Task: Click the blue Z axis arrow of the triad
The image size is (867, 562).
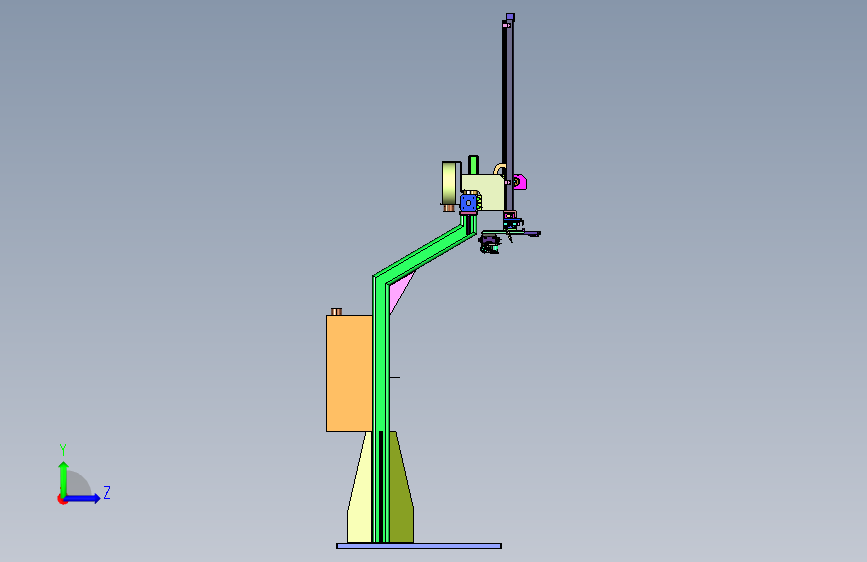Action: [83, 498]
